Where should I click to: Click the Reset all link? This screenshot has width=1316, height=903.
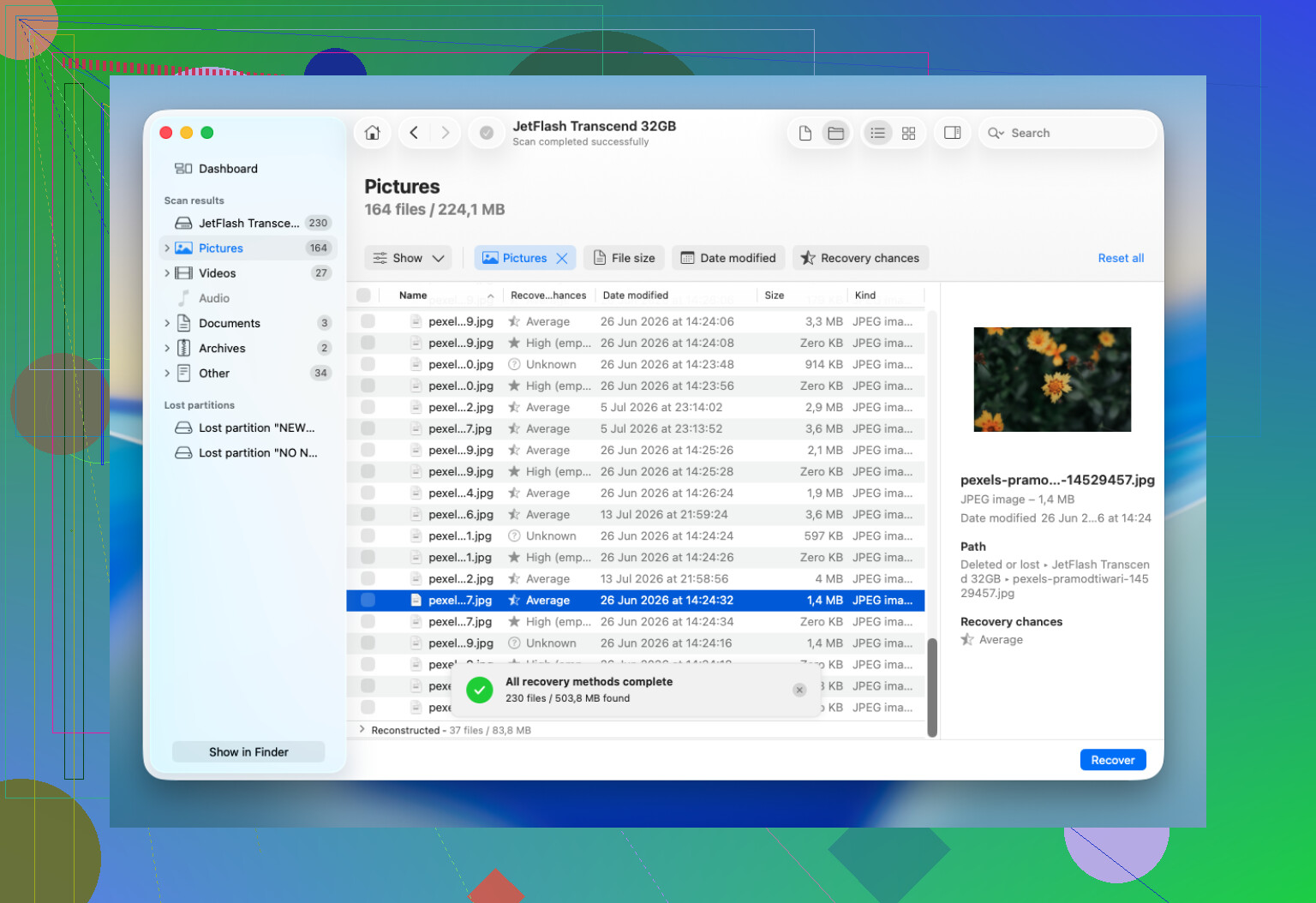click(1121, 258)
